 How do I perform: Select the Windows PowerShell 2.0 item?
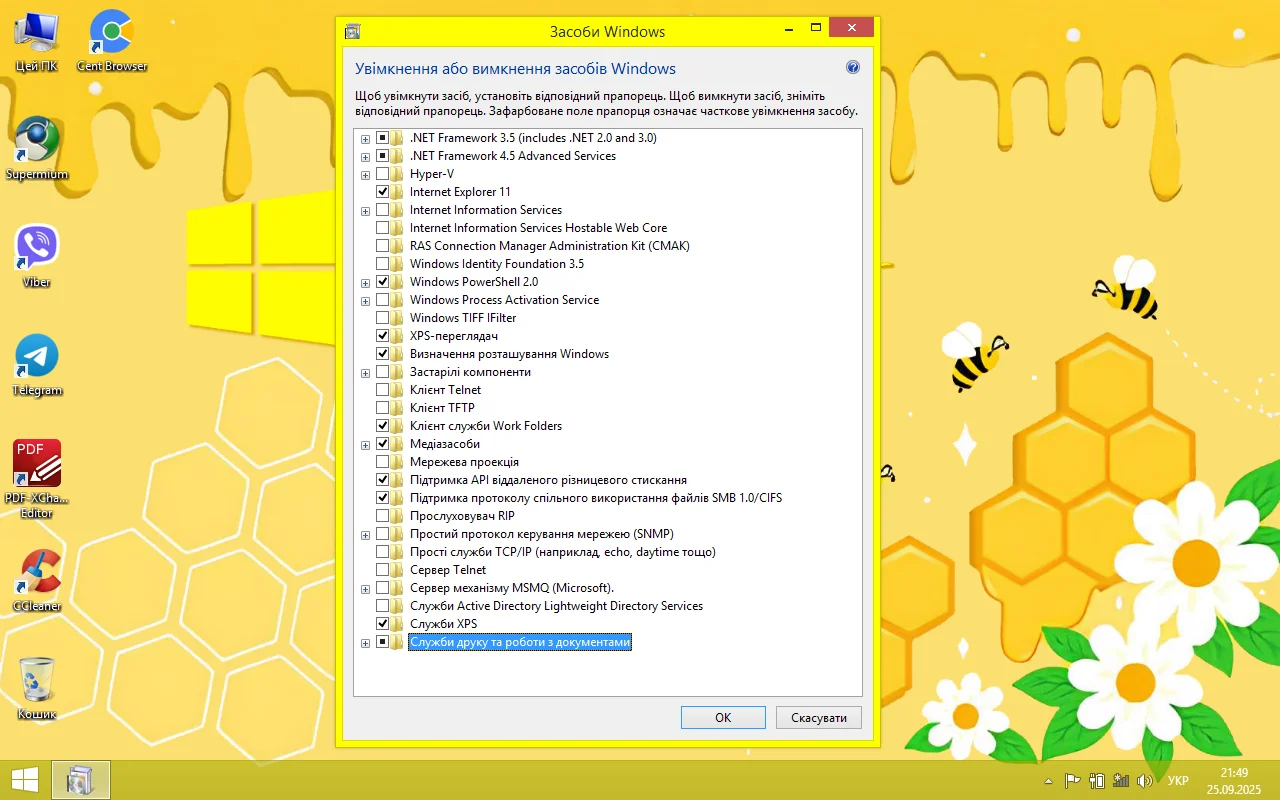tap(473, 282)
